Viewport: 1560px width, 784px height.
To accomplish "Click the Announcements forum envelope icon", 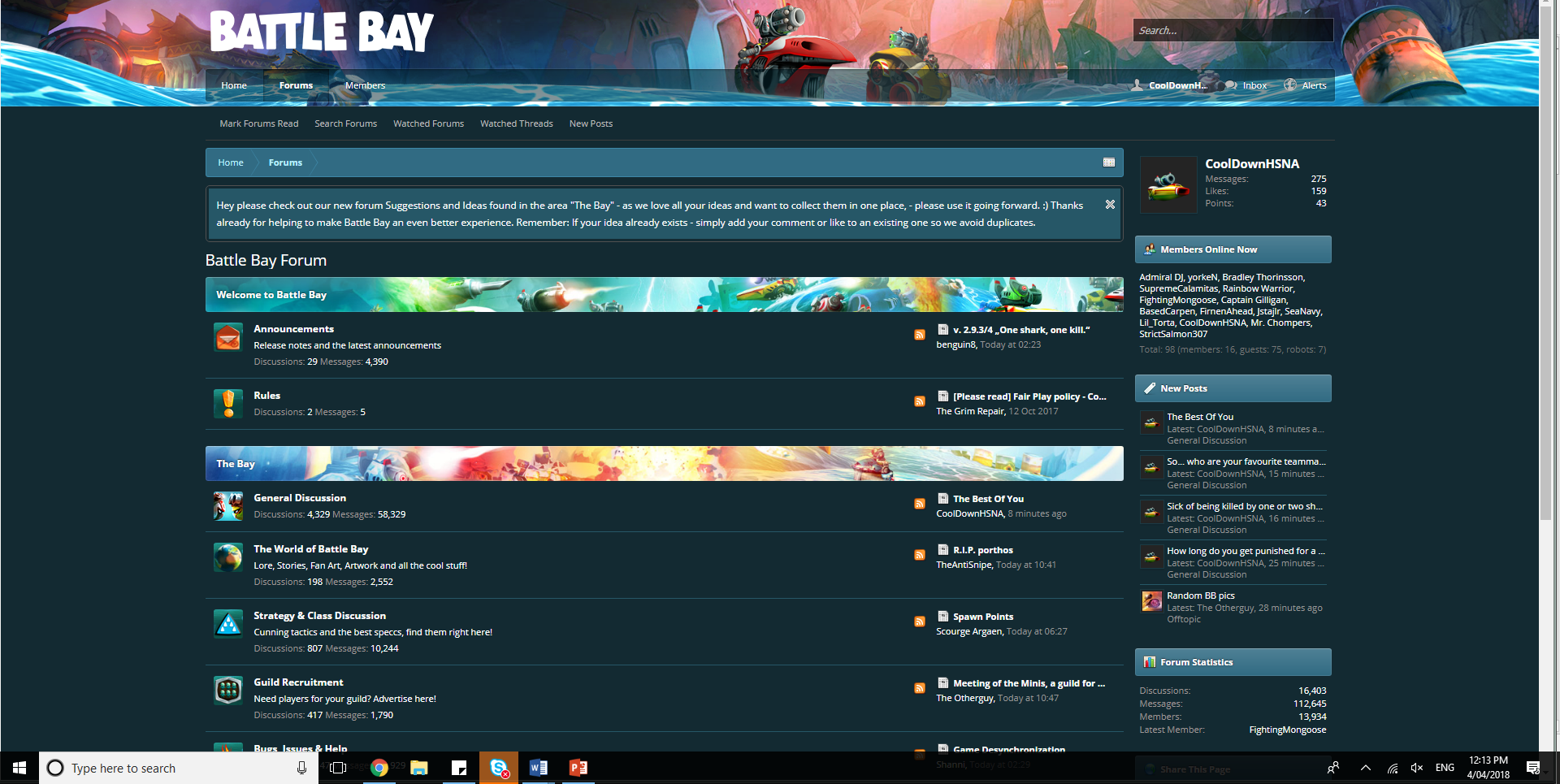I will (228, 337).
